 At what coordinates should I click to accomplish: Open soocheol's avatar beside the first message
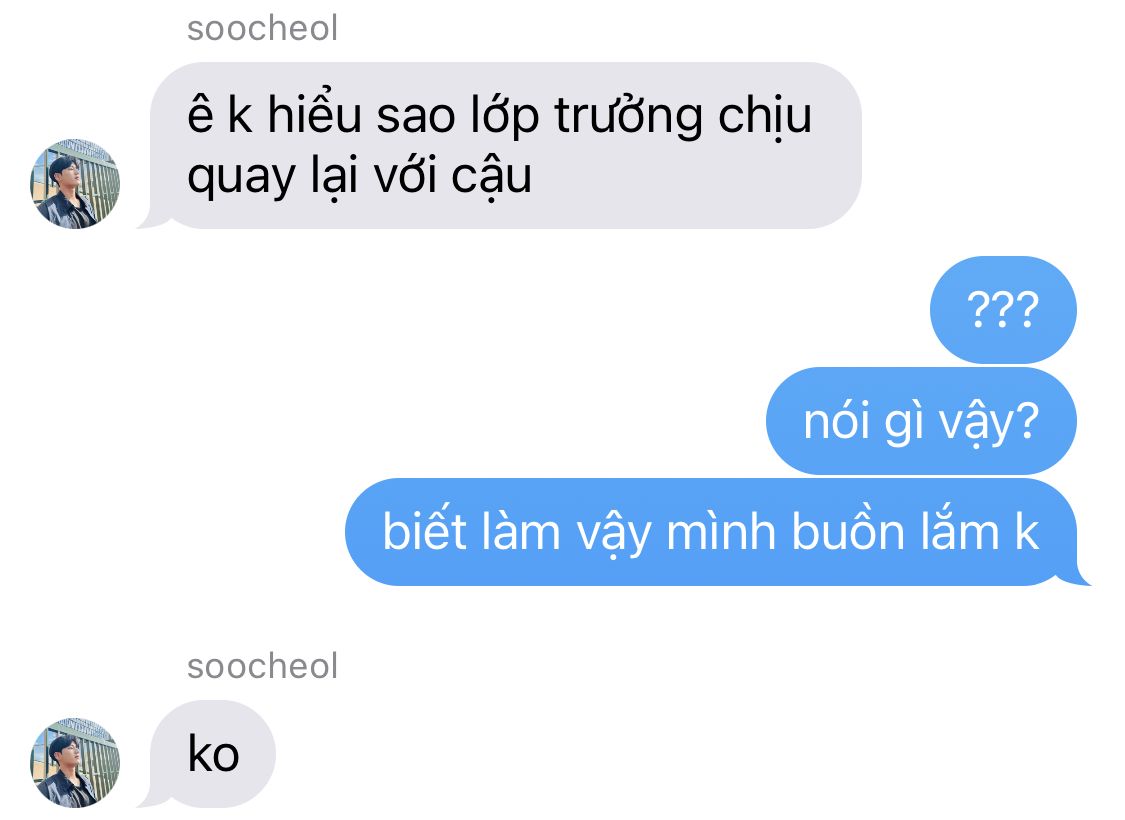(75, 184)
